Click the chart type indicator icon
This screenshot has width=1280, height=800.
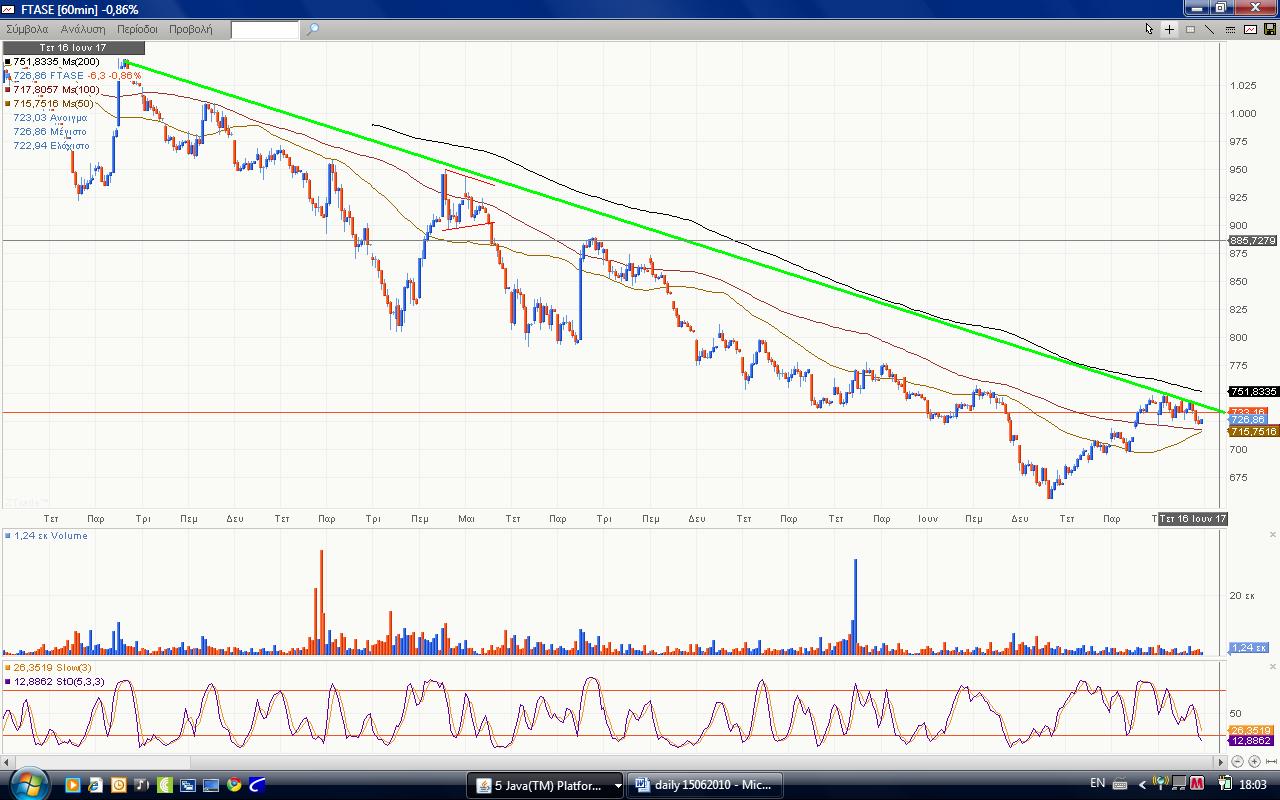[1250, 29]
